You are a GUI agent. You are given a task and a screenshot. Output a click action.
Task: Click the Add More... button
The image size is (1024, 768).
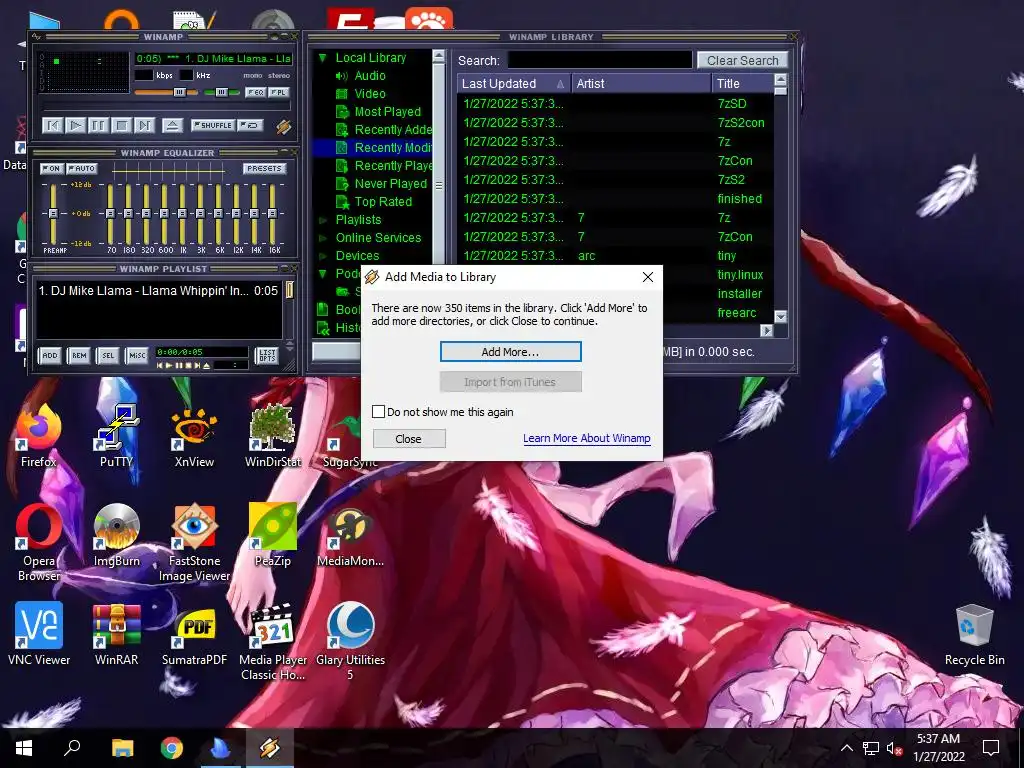coord(510,351)
